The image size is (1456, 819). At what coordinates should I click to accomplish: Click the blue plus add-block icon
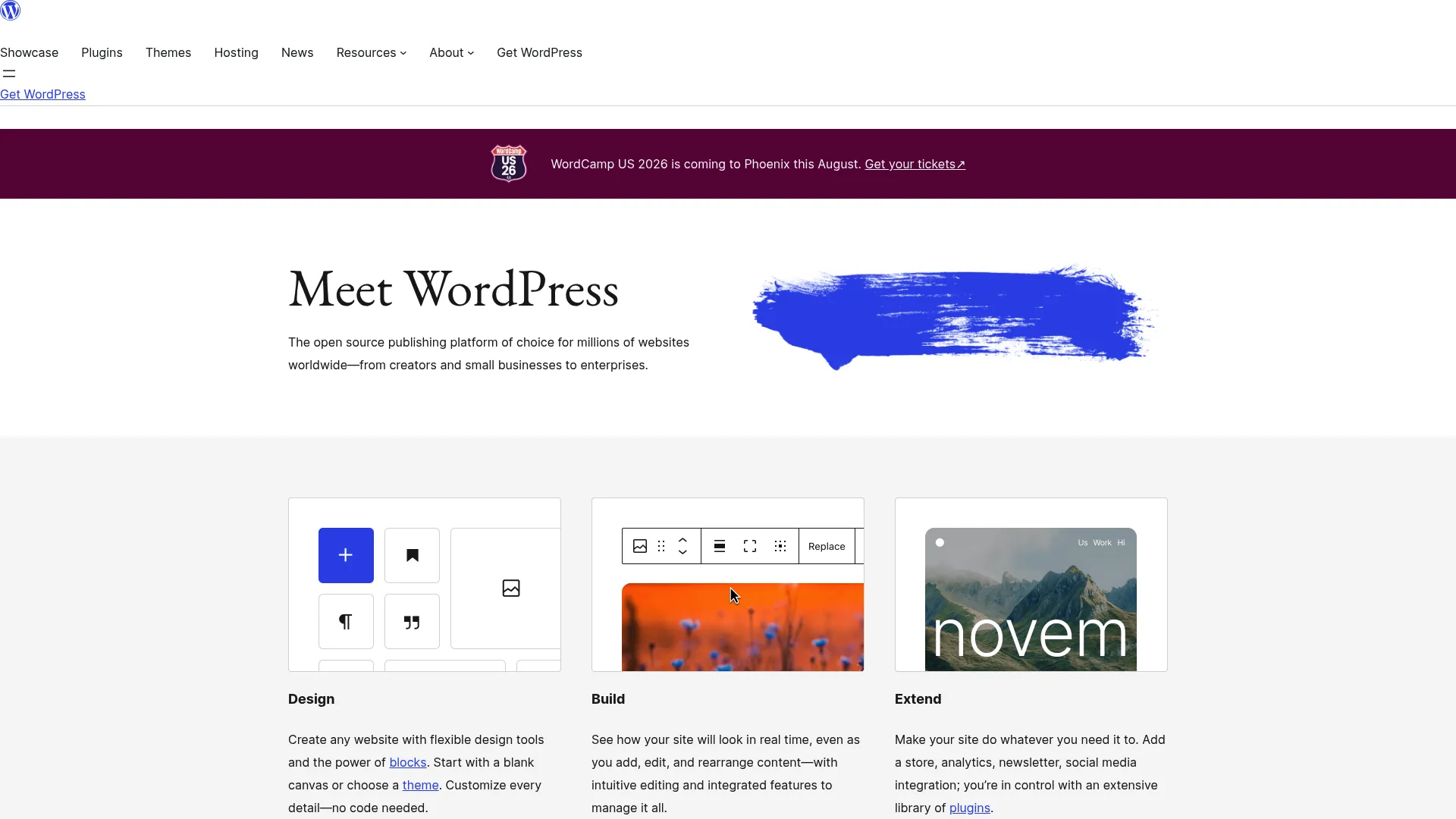click(346, 555)
